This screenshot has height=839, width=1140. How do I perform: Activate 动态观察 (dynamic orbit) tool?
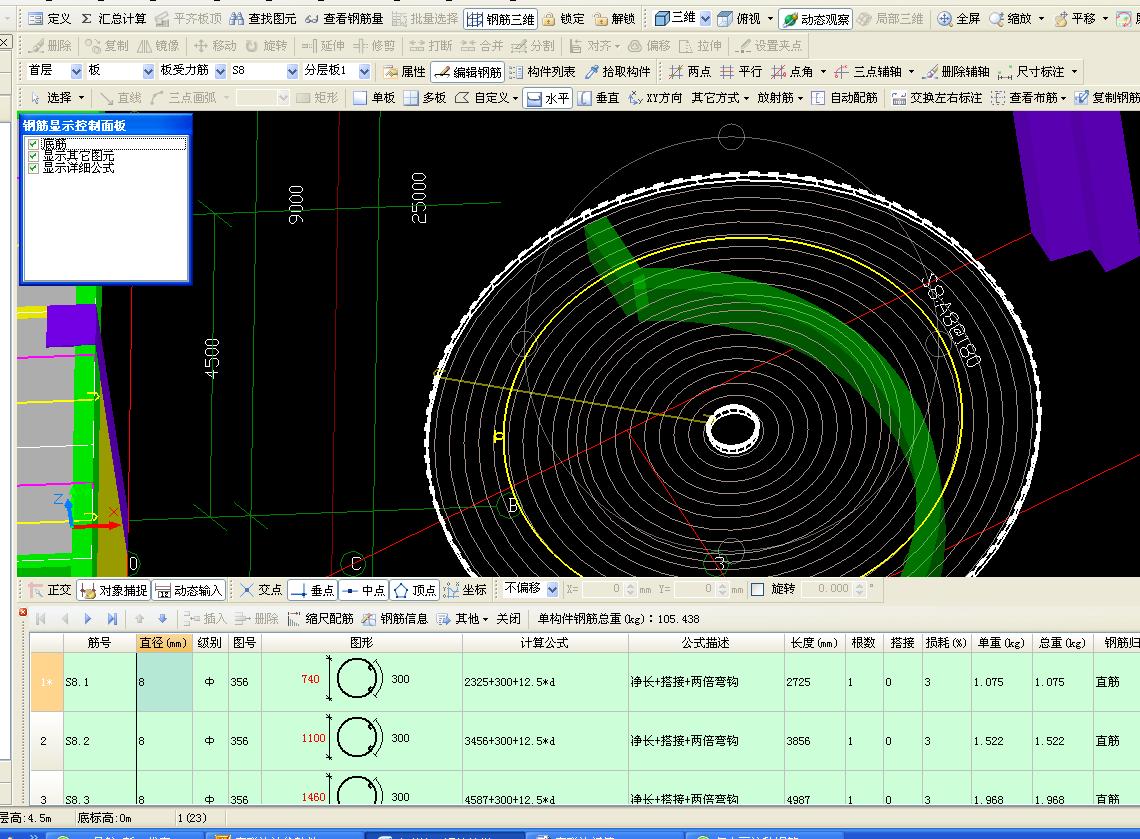click(x=816, y=19)
